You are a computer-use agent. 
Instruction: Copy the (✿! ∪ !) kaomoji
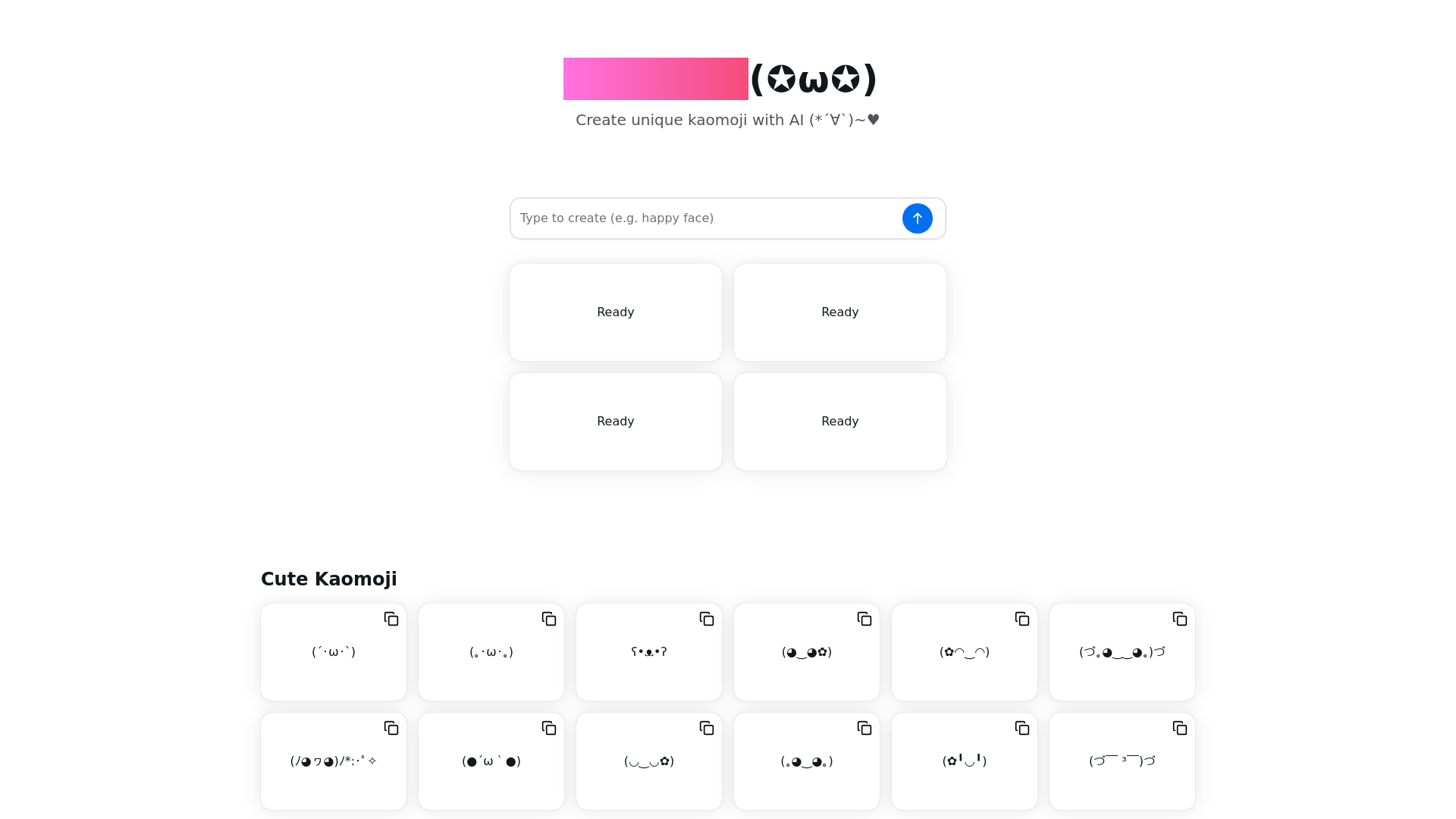coord(1022,728)
